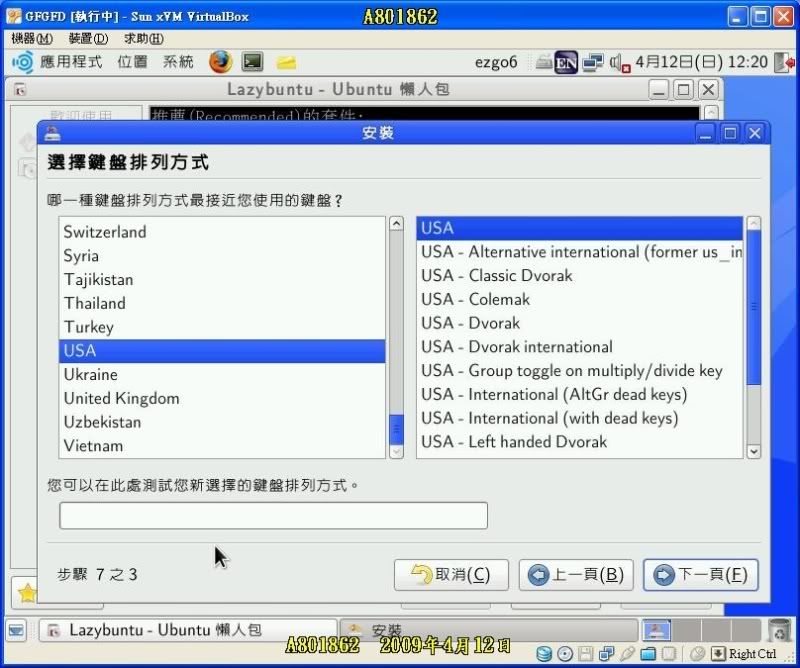Proceed with 下一頁(F) button
The height and width of the screenshot is (668, 800).
point(701,575)
